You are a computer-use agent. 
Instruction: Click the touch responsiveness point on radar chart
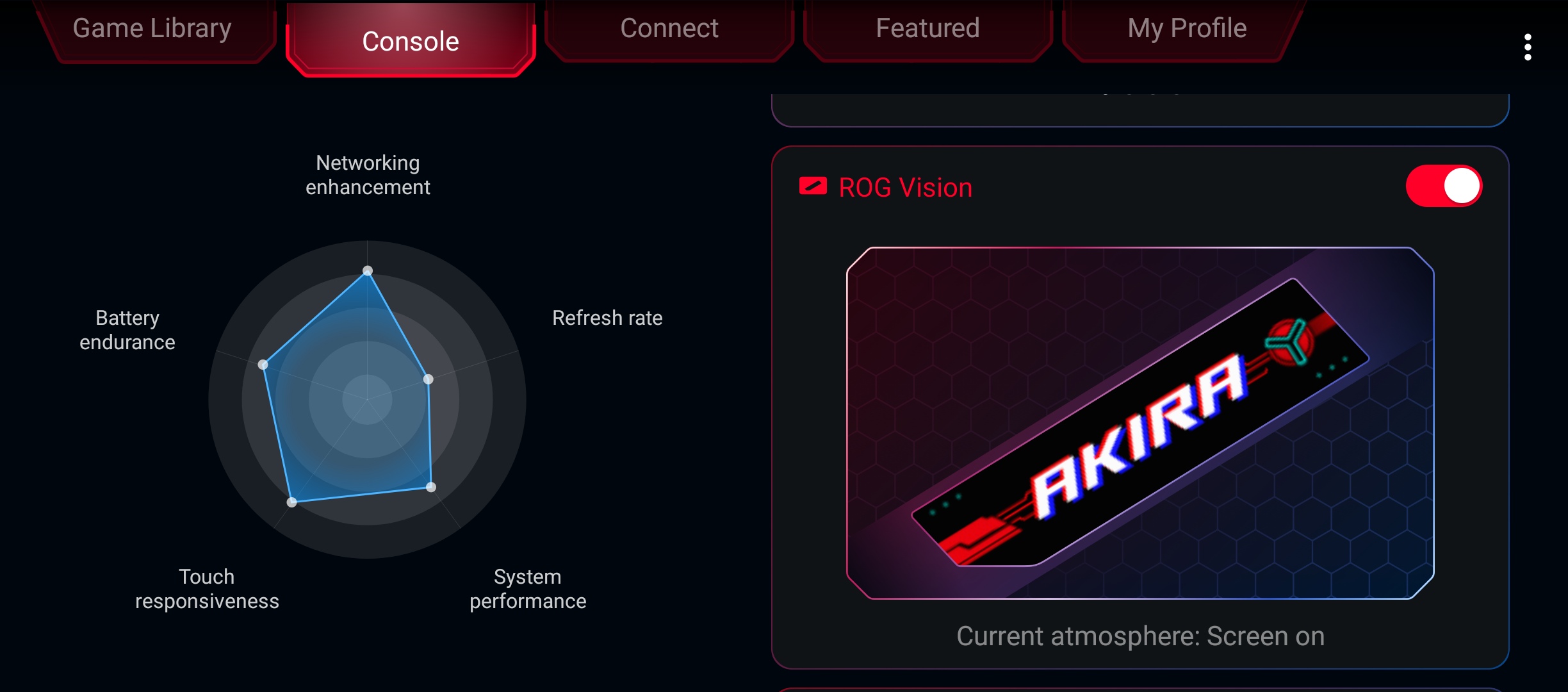click(292, 502)
